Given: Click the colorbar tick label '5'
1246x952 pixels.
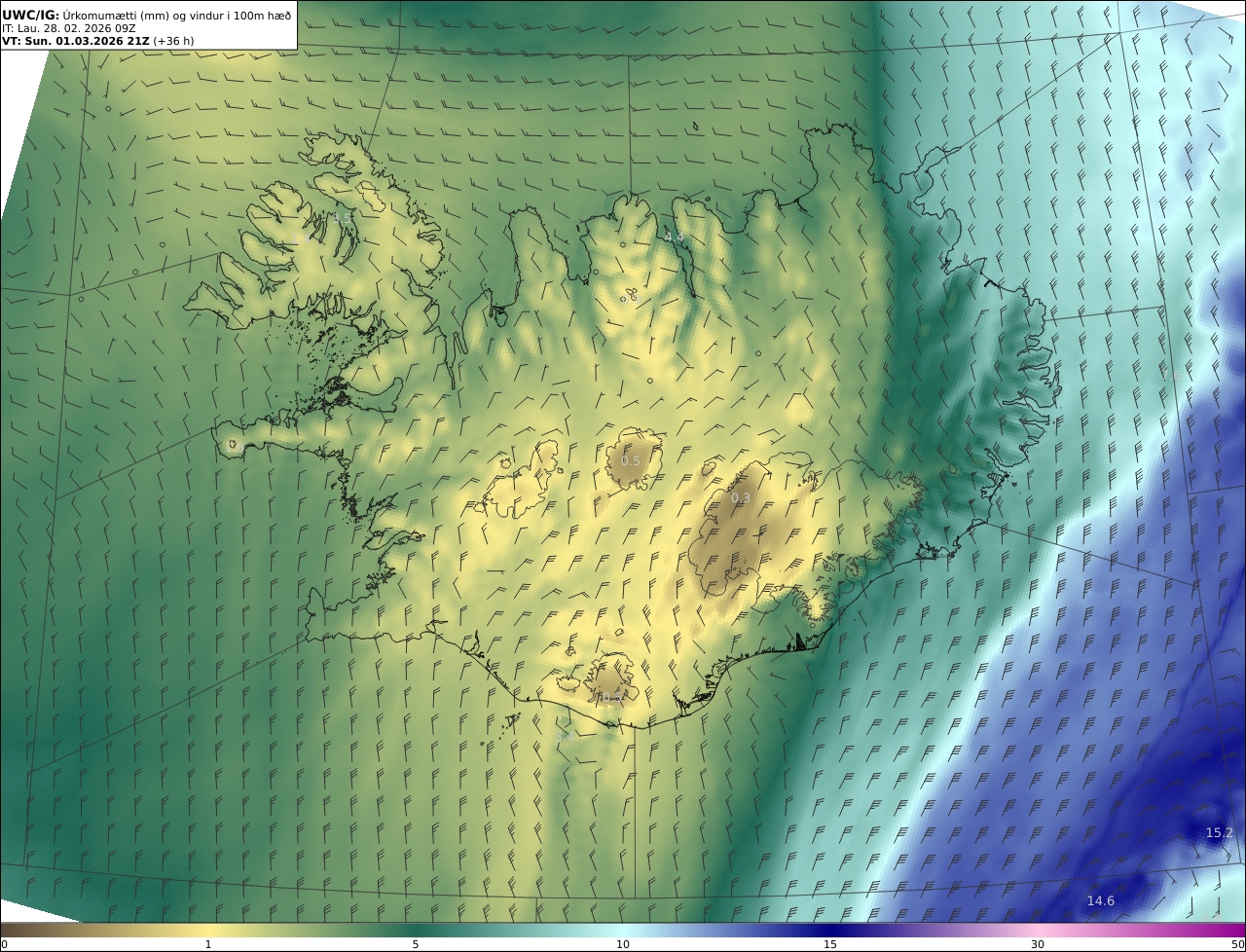Looking at the screenshot, I should pyautogui.click(x=416, y=944).
